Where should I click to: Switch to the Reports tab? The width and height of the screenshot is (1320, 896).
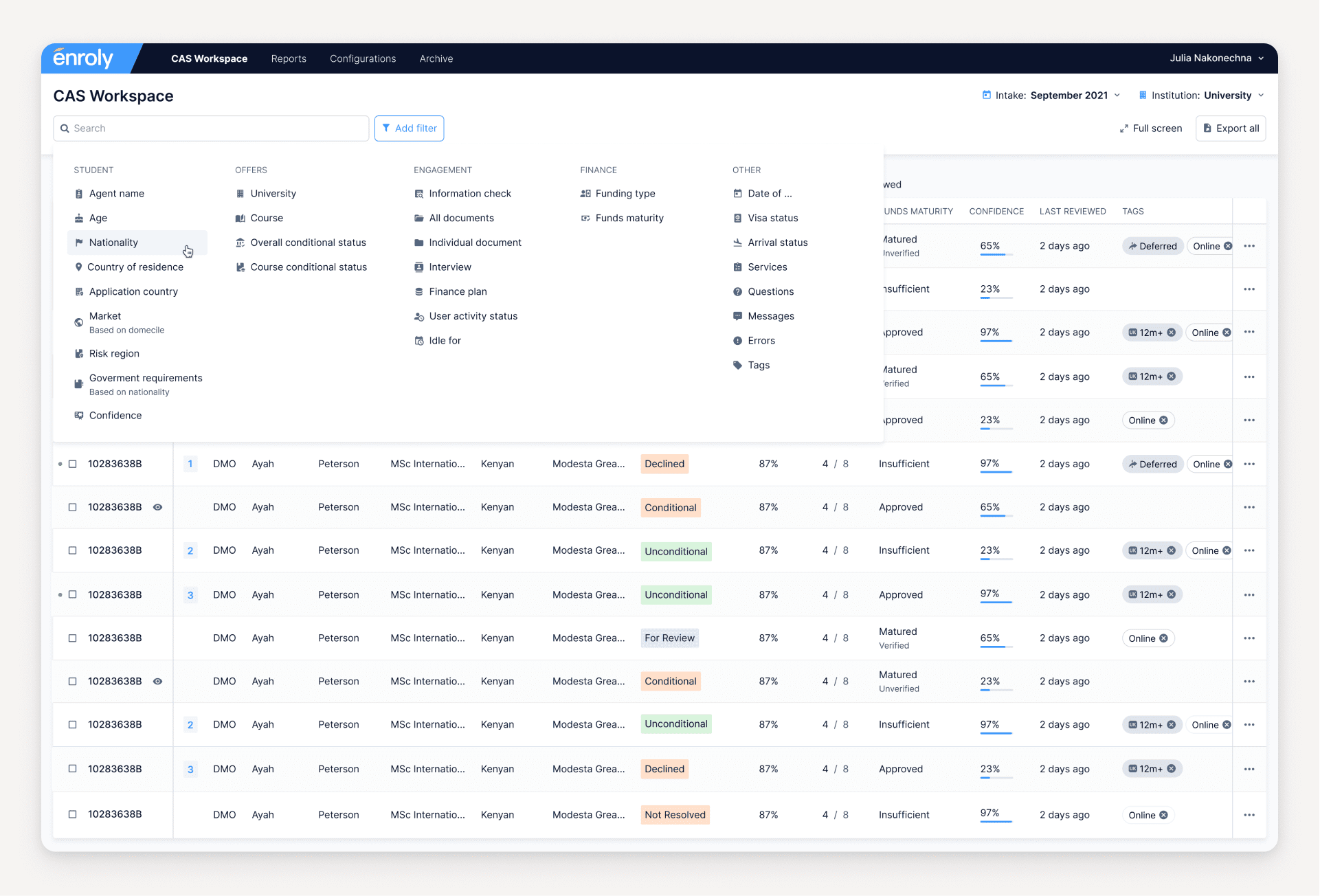coord(289,58)
